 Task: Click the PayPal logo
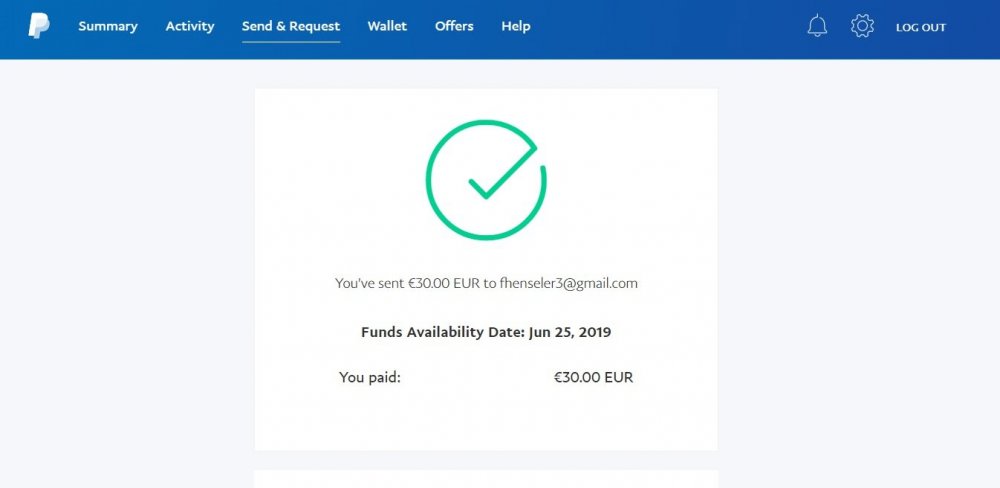coord(39,26)
